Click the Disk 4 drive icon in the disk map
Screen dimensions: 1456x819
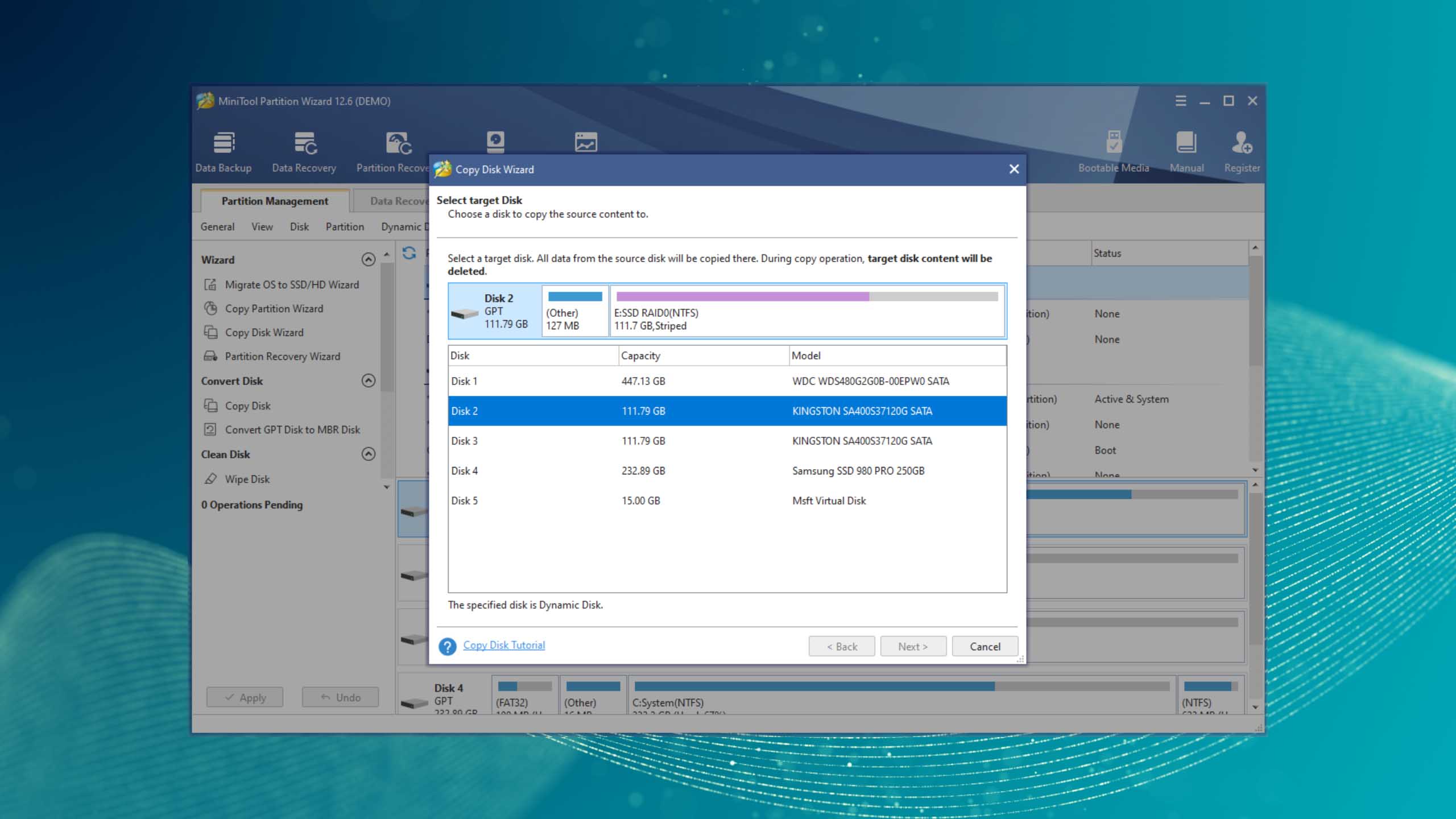[x=415, y=704]
